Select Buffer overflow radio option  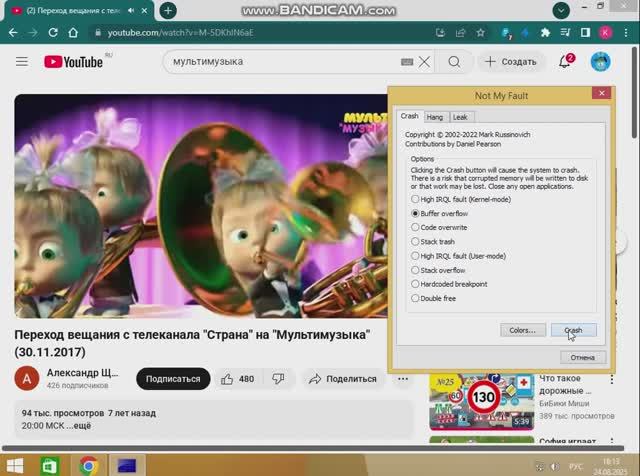click(439, 214)
